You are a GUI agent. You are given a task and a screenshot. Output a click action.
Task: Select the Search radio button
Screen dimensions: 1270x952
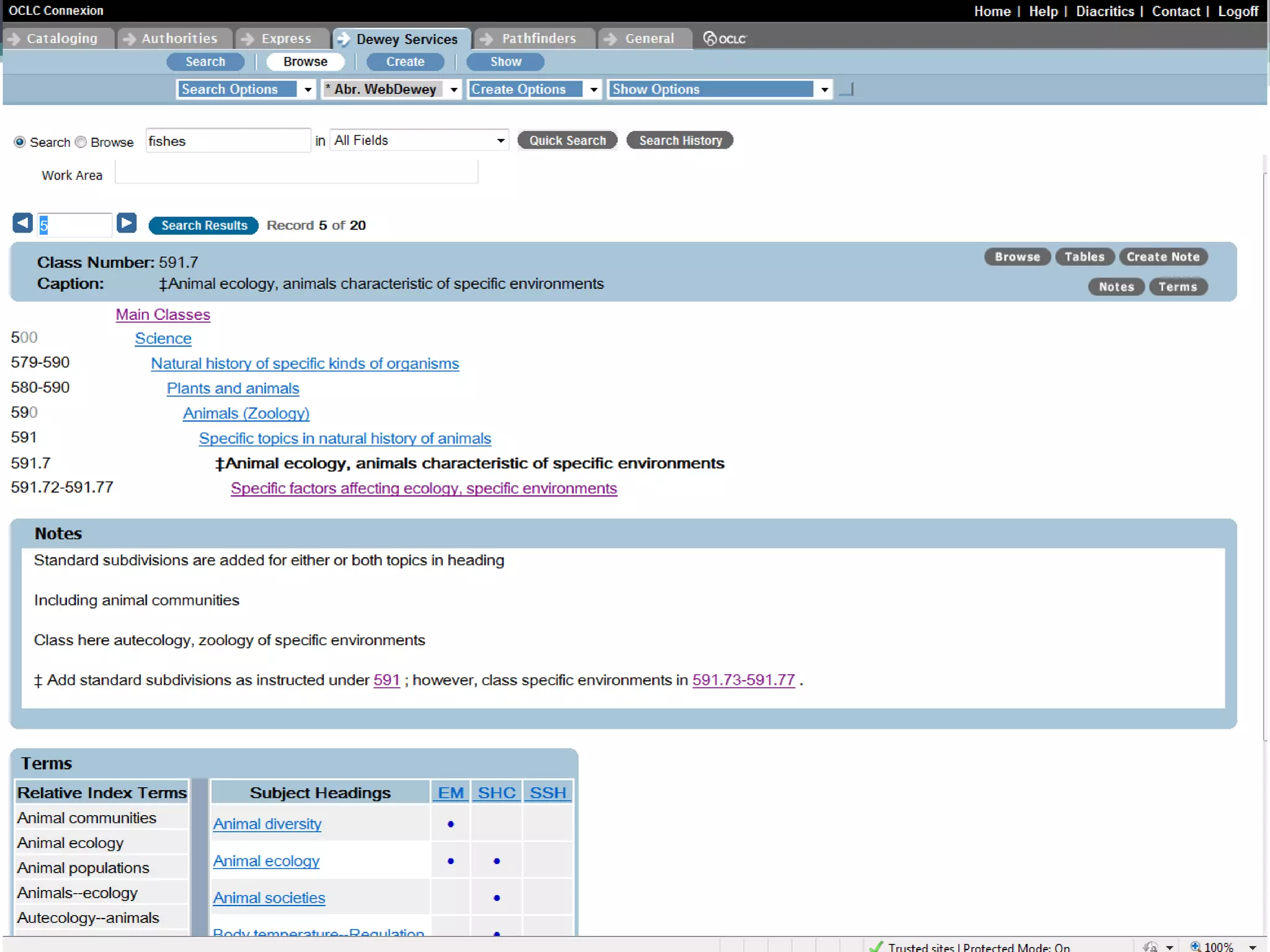[x=20, y=142]
